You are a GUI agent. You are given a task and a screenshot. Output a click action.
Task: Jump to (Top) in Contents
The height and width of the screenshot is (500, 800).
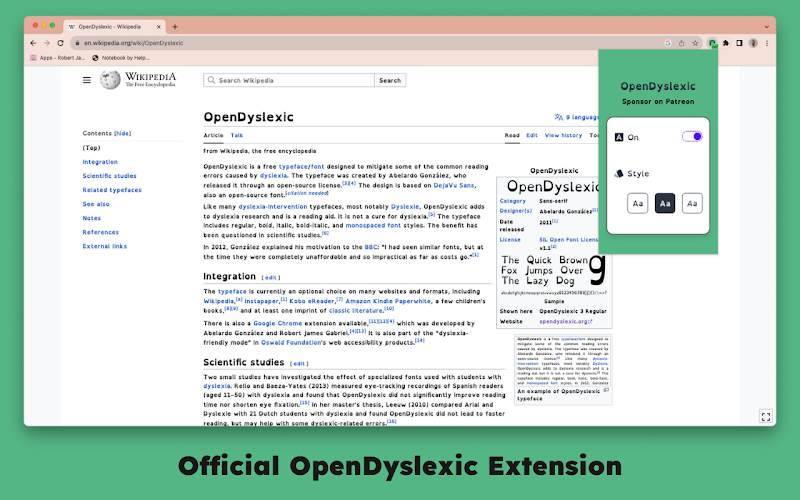click(x=92, y=147)
